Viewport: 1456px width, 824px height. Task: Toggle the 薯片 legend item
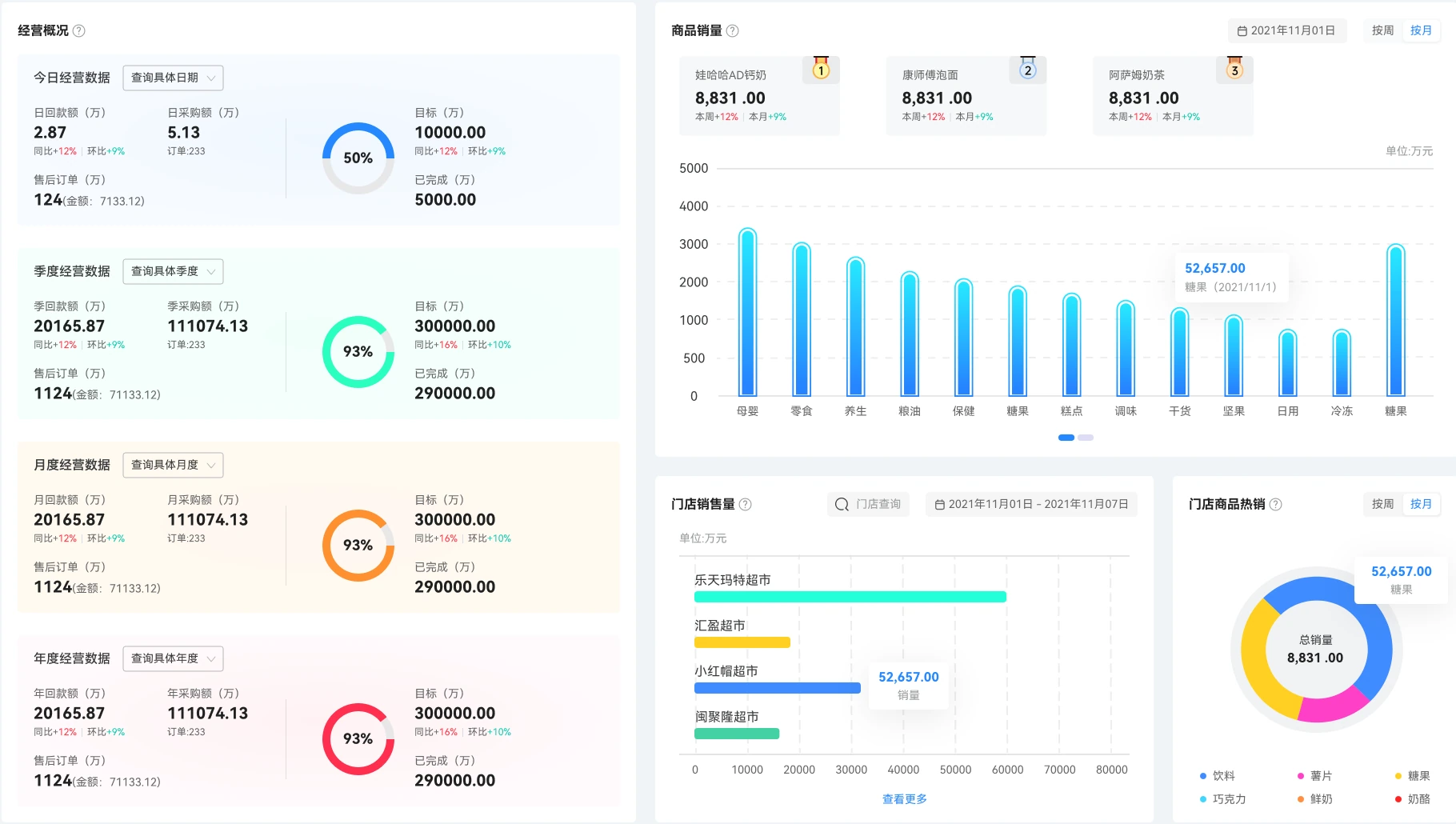1314,776
